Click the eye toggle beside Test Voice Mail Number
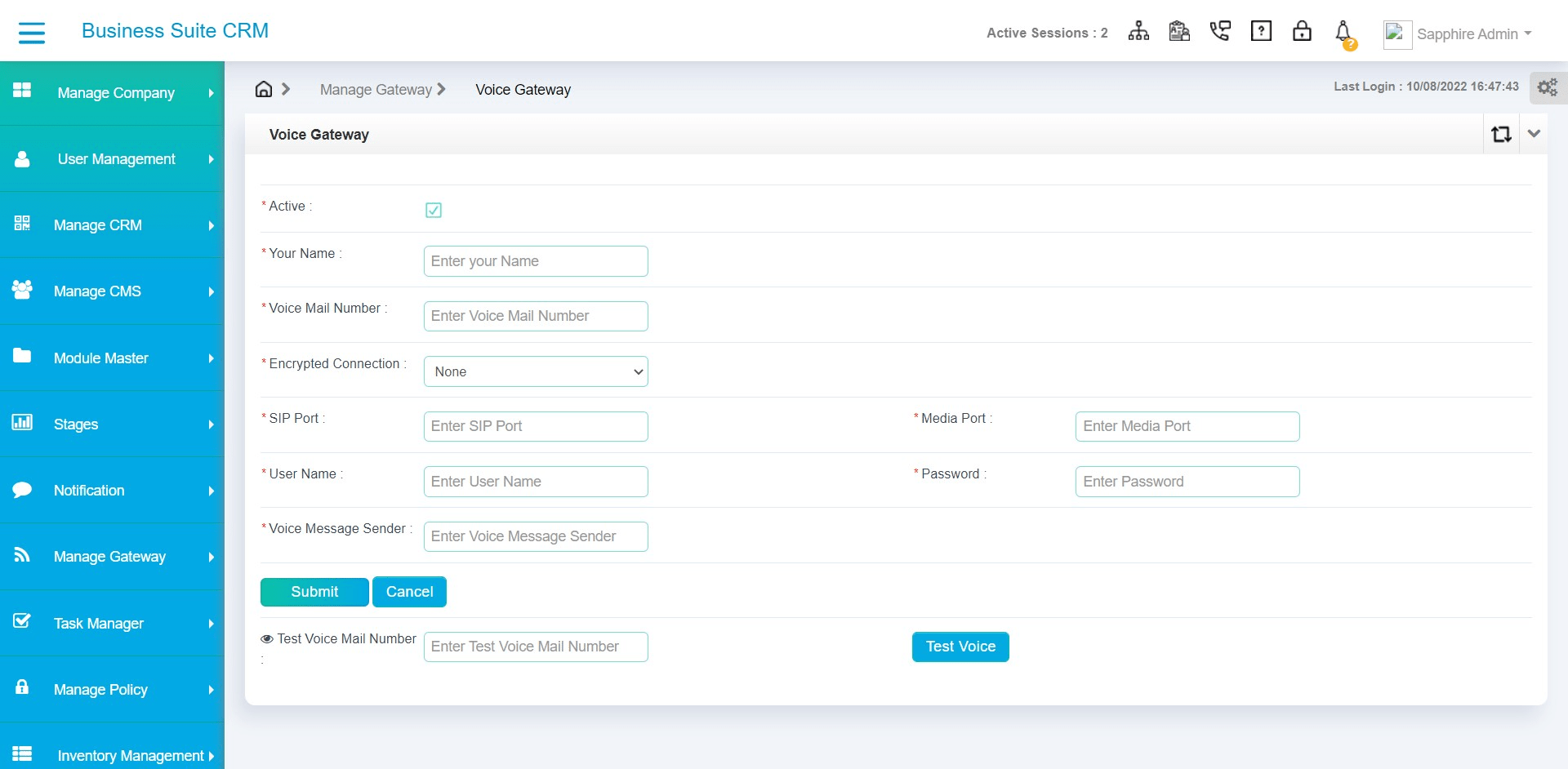Viewport: 1568px width, 769px height. (x=265, y=638)
